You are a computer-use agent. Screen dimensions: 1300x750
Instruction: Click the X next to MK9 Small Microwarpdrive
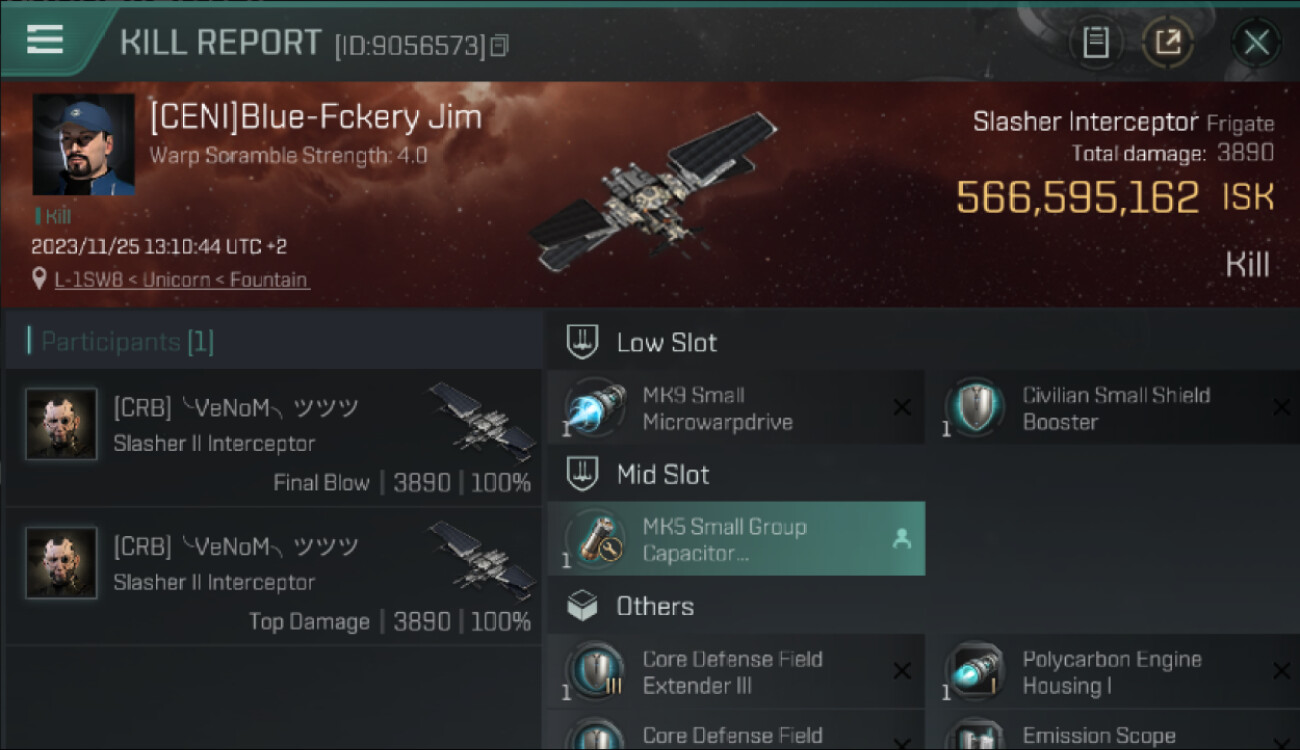pyautogui.click(x=901, y=407)
